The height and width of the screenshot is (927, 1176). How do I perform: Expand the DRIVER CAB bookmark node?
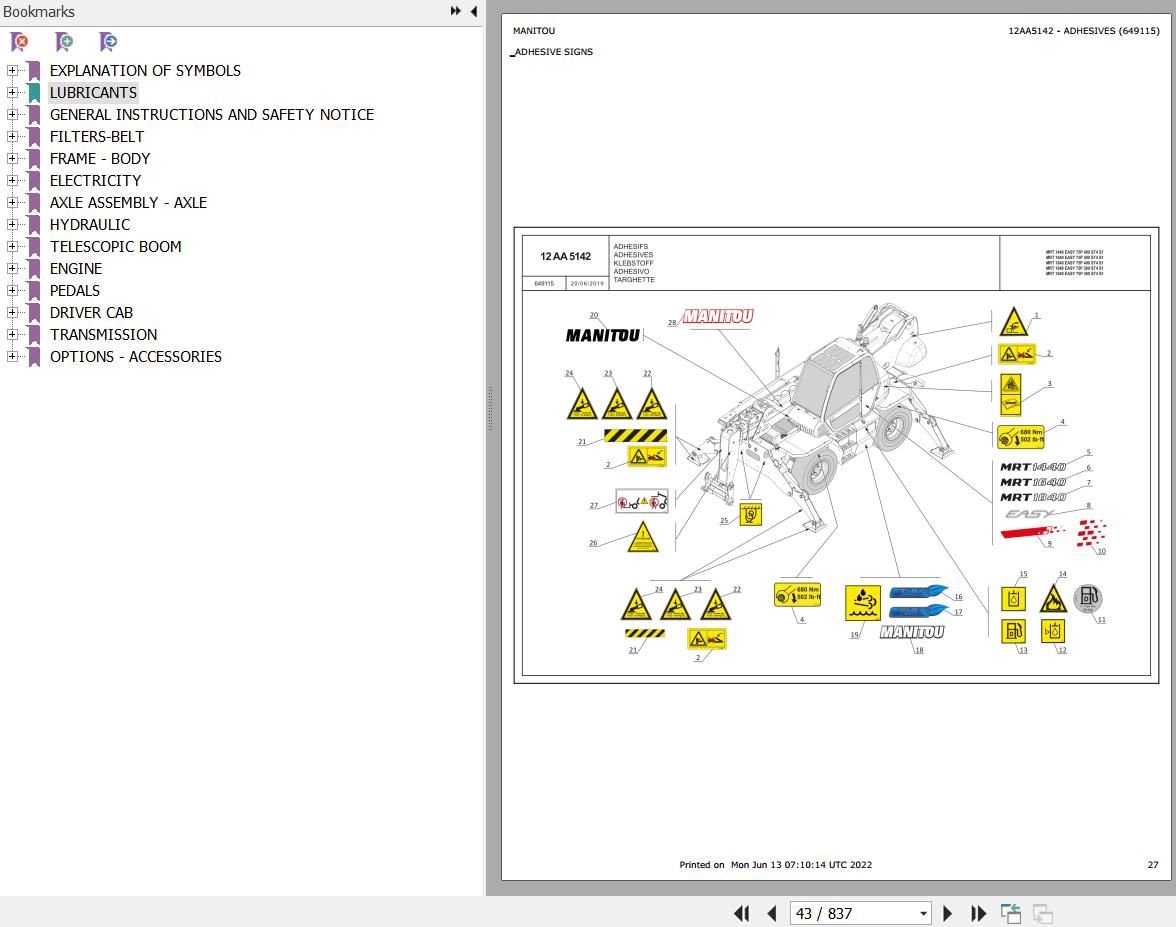12,313
